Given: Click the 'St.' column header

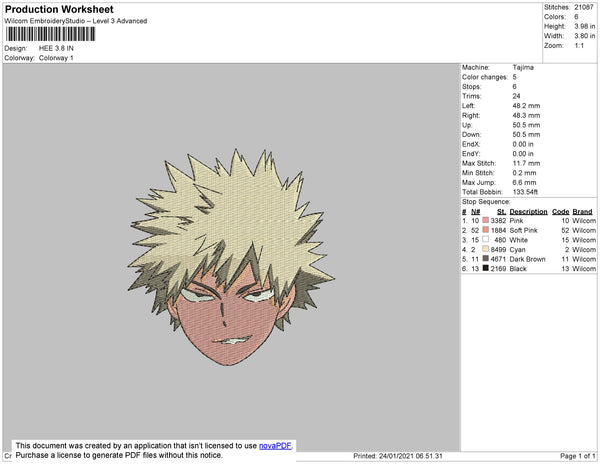Looking at the screenshot, I should click(502, 212).
